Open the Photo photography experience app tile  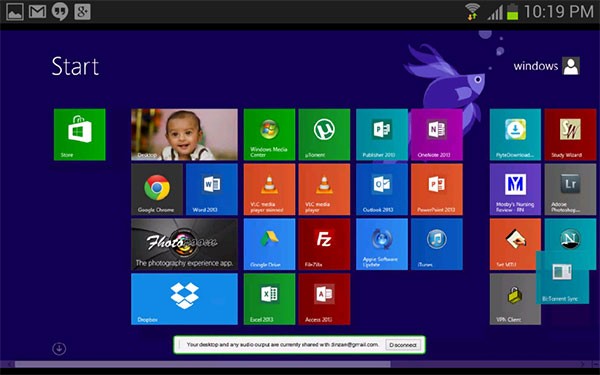click(x=184, y=244)
